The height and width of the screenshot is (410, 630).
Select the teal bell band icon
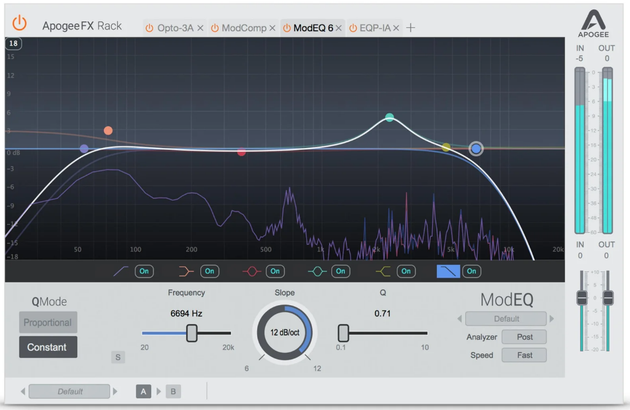[317, 271]
